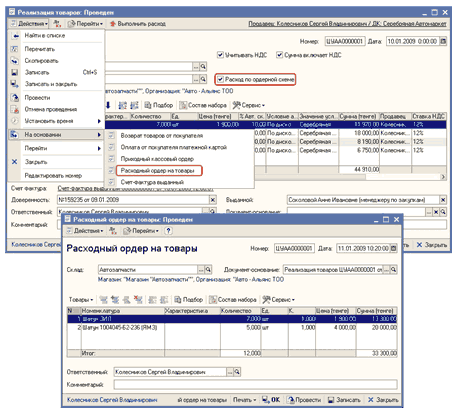Select Расходный ордер на товары menu item
Image resolution: width=458 pixels, height=413 pixels.
pos(157,170)
